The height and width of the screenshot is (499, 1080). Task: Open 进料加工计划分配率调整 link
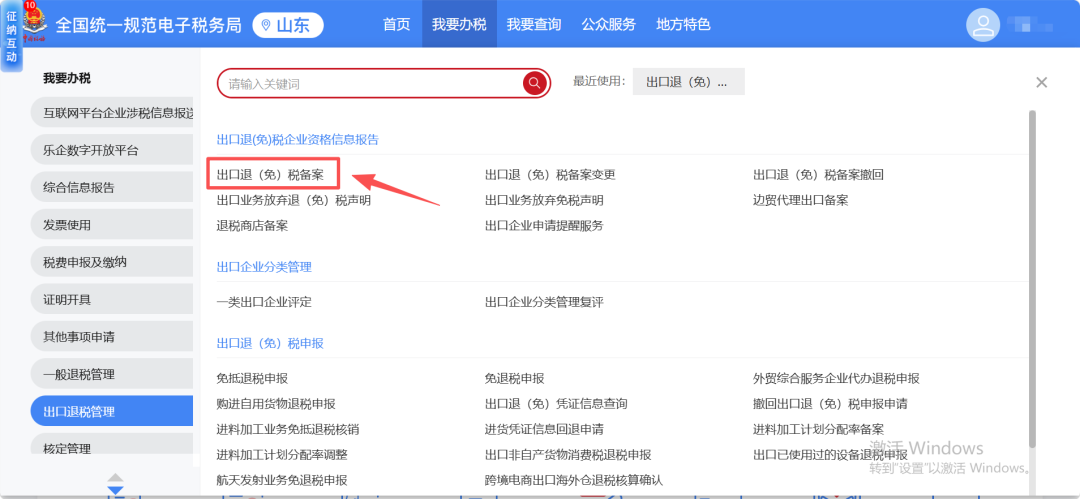[282, 454]
